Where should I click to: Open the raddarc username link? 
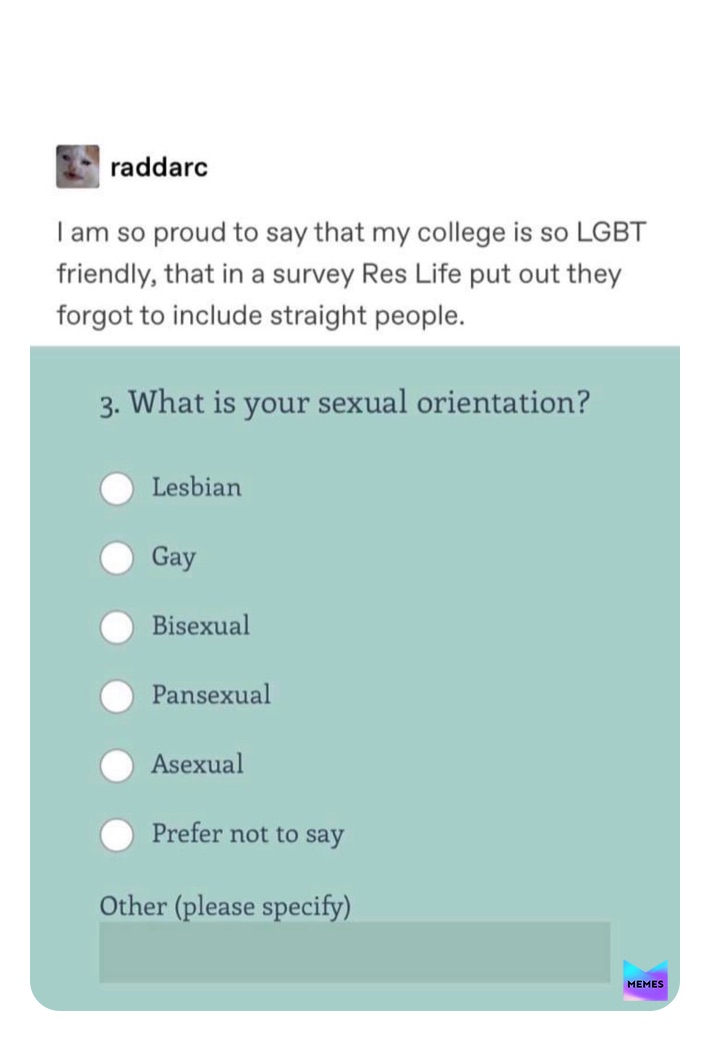pos(159,167)
